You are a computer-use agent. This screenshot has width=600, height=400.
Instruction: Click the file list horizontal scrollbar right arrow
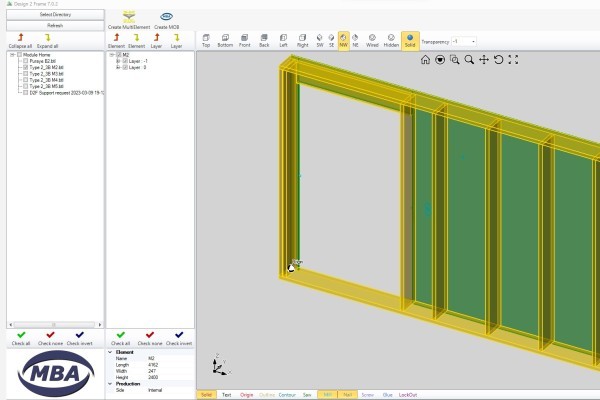100,325
